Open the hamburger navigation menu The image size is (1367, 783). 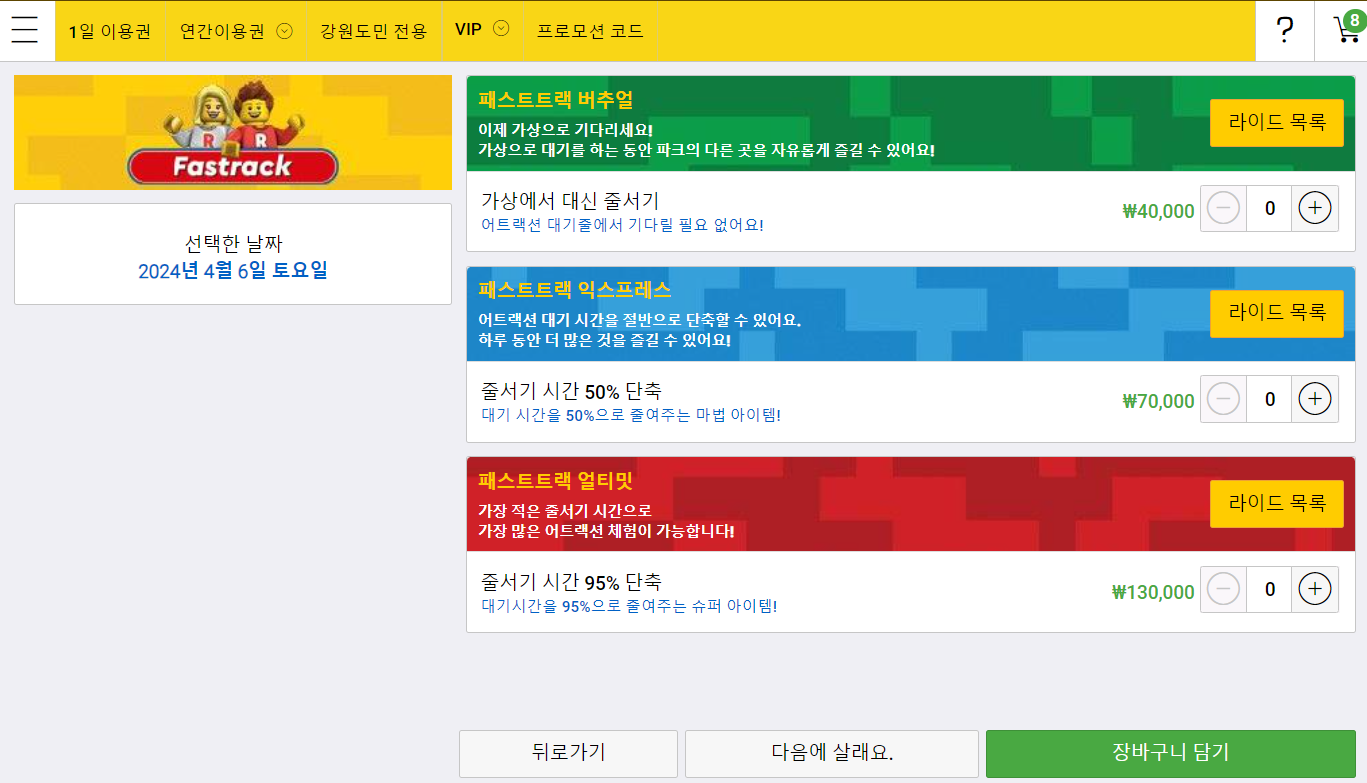click(x=24, y=28)
